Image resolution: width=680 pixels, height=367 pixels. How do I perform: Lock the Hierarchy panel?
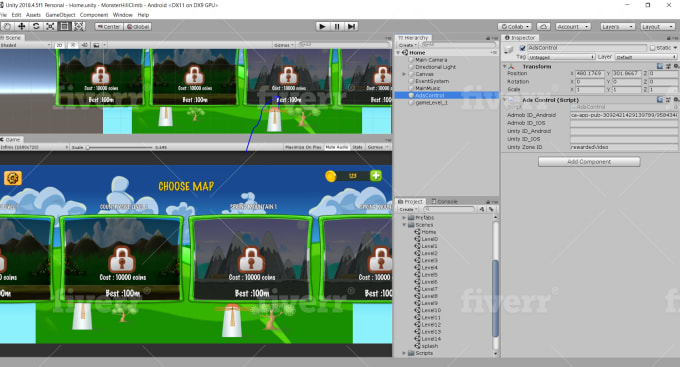click(x=488, y=38)
